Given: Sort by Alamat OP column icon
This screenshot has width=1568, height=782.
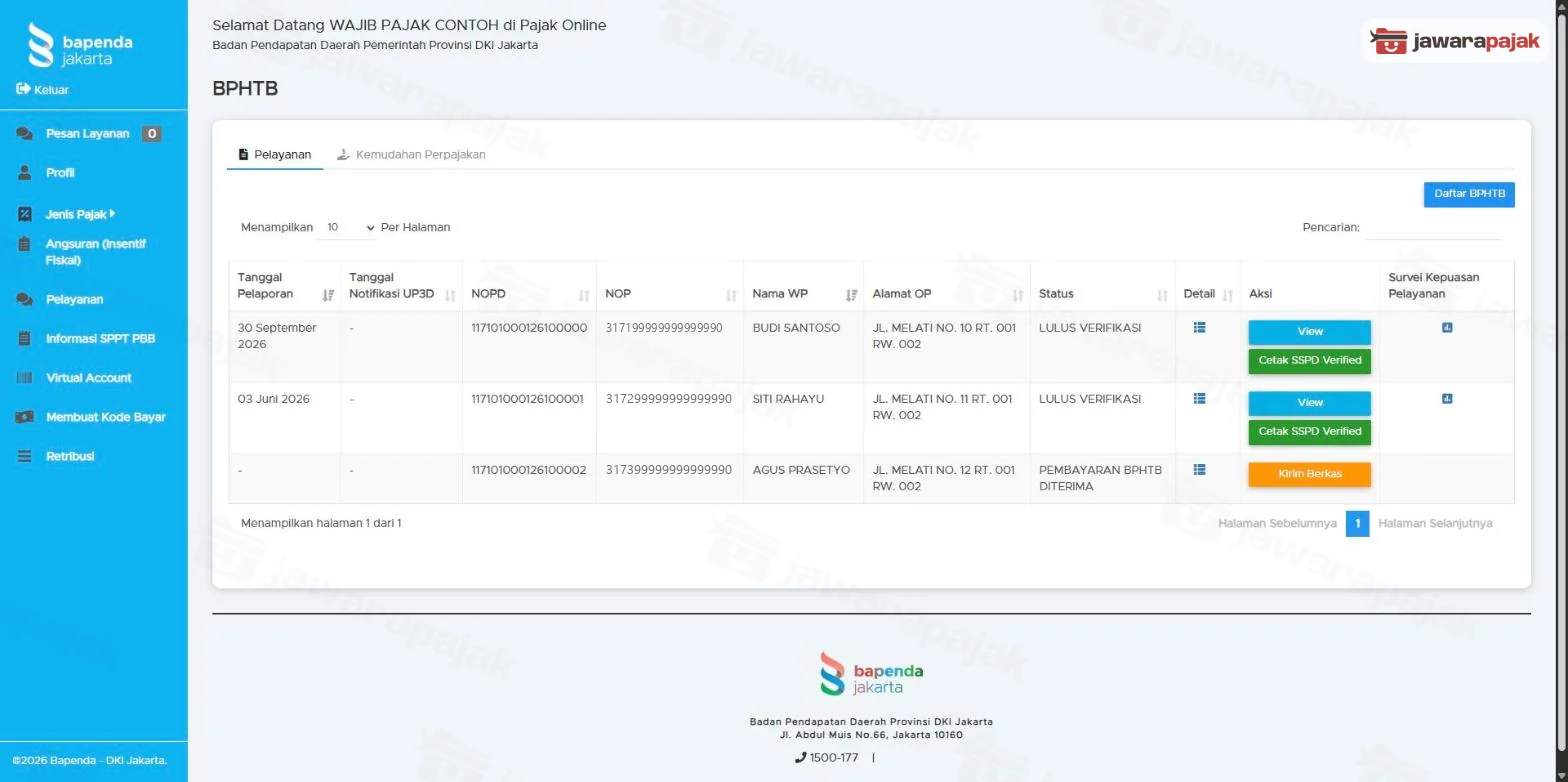Looking at the screenshot, I should pos(1018,295).
